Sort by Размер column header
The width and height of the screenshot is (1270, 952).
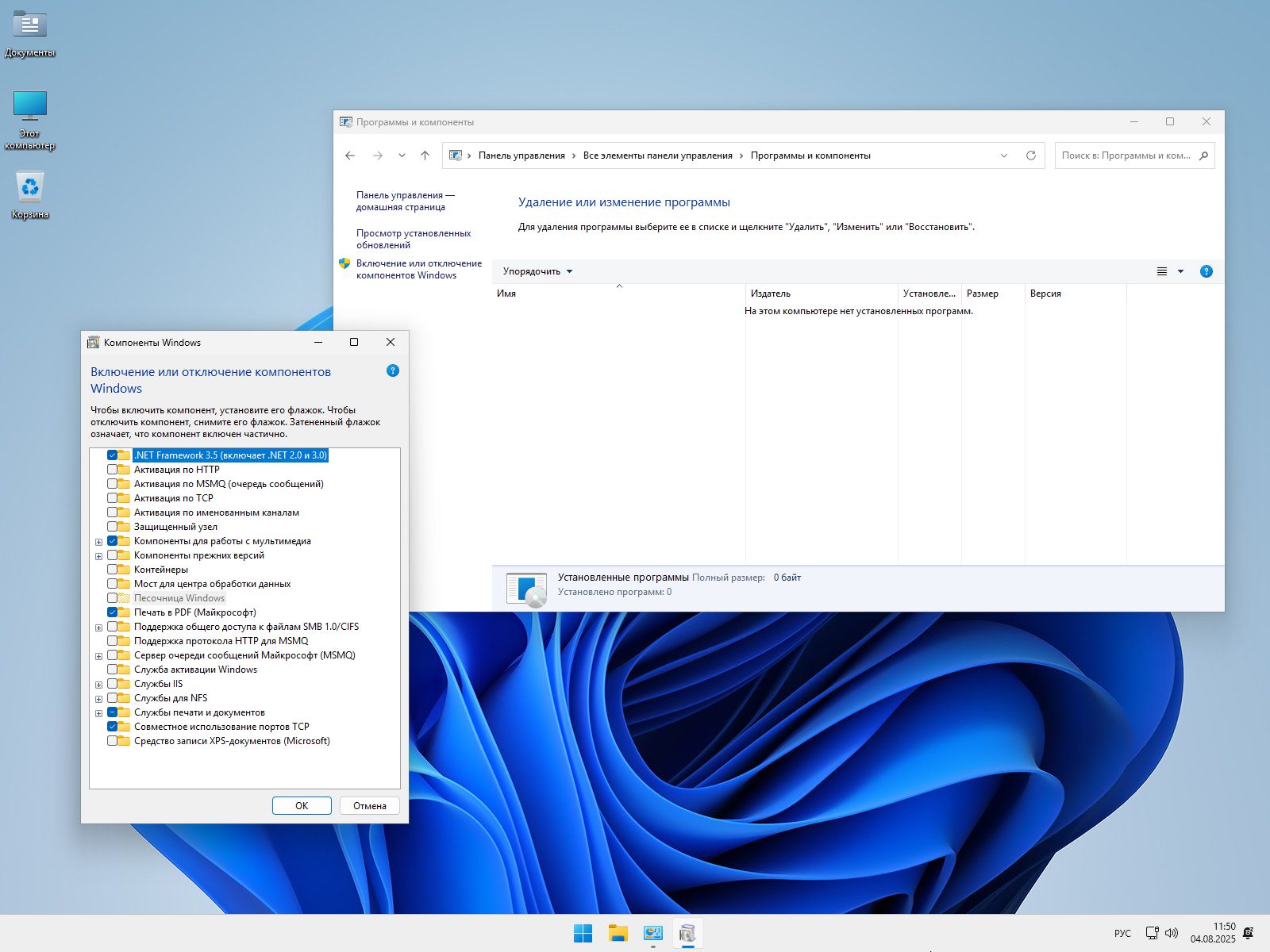point(993,294)
